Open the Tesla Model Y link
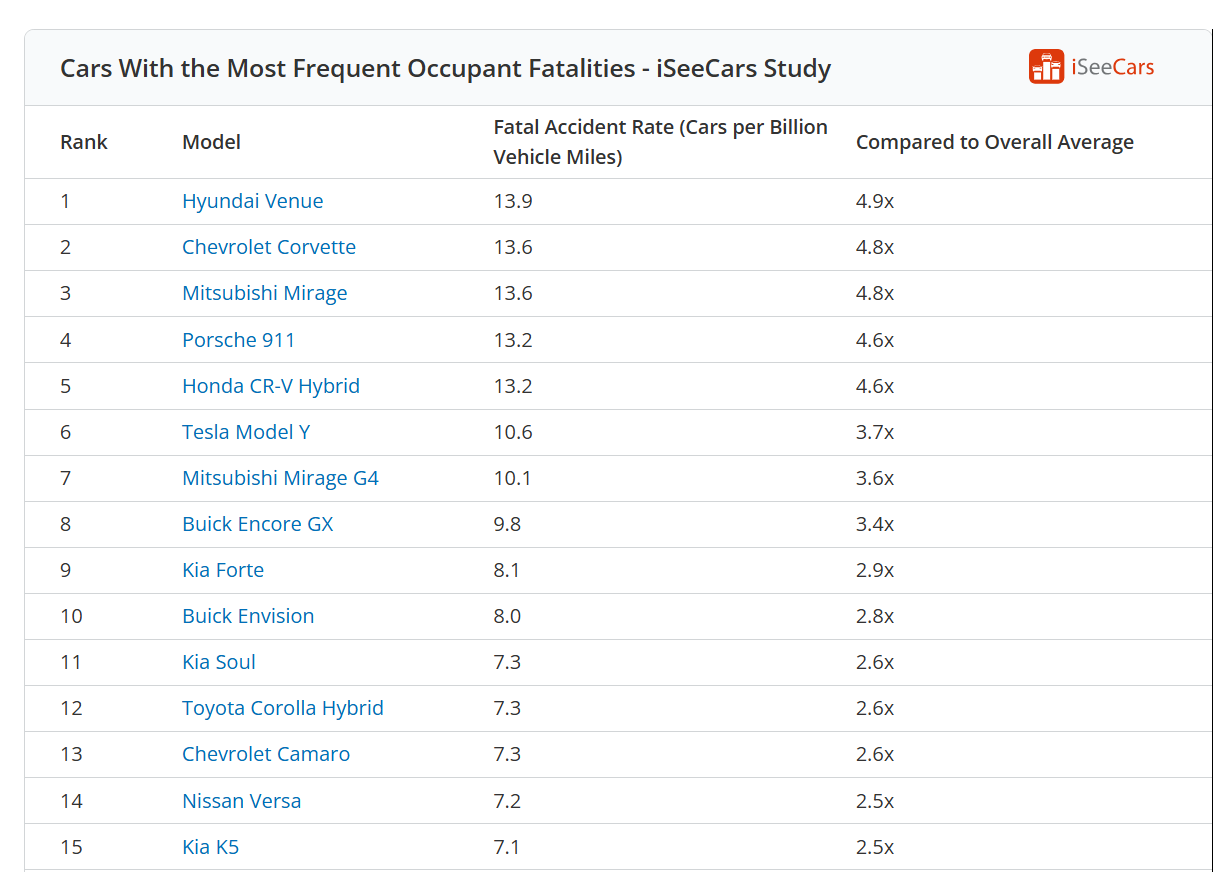The image size is (1231, 872). coord(246,432)
